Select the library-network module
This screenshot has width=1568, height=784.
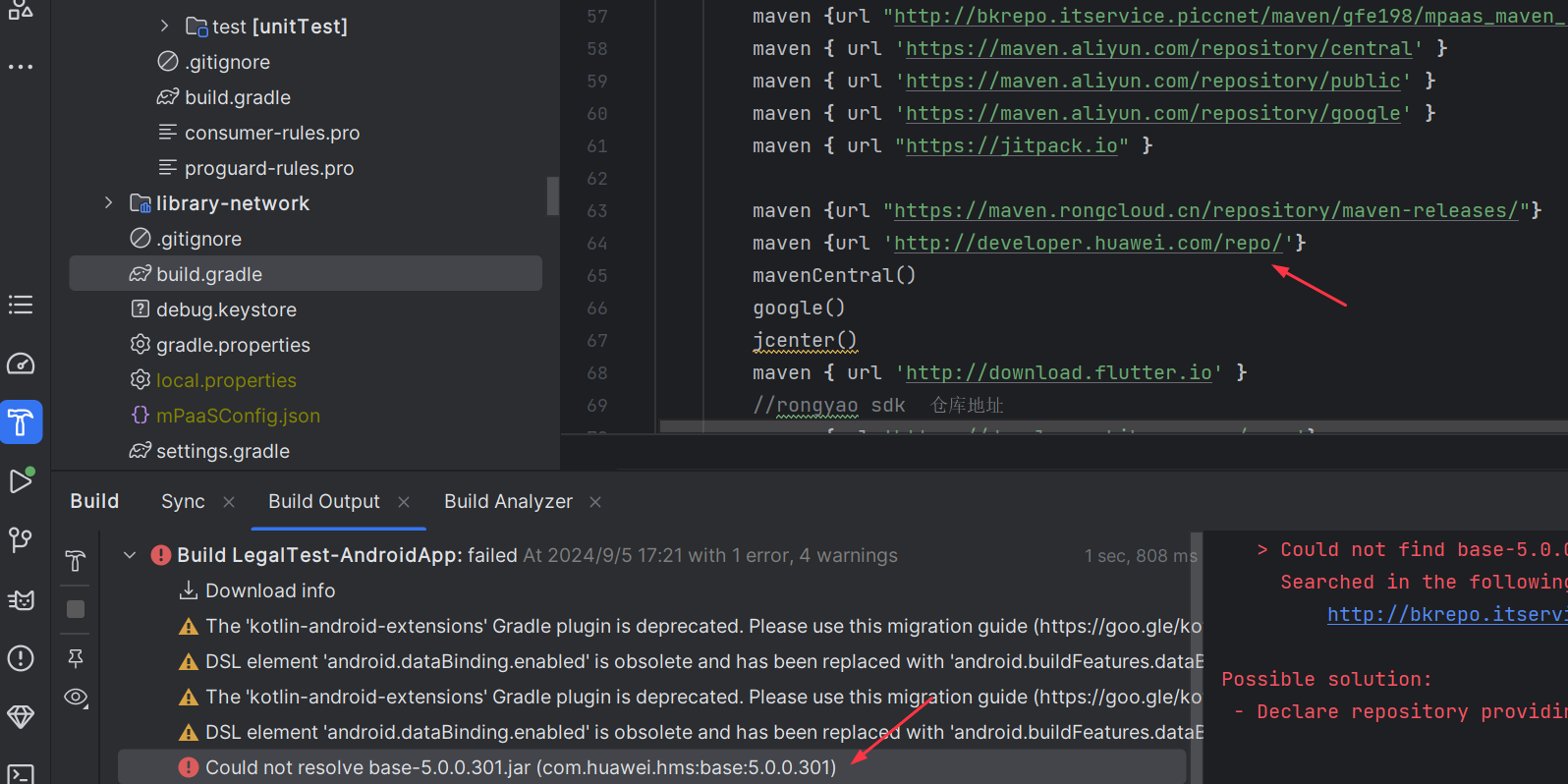point(233,203)
